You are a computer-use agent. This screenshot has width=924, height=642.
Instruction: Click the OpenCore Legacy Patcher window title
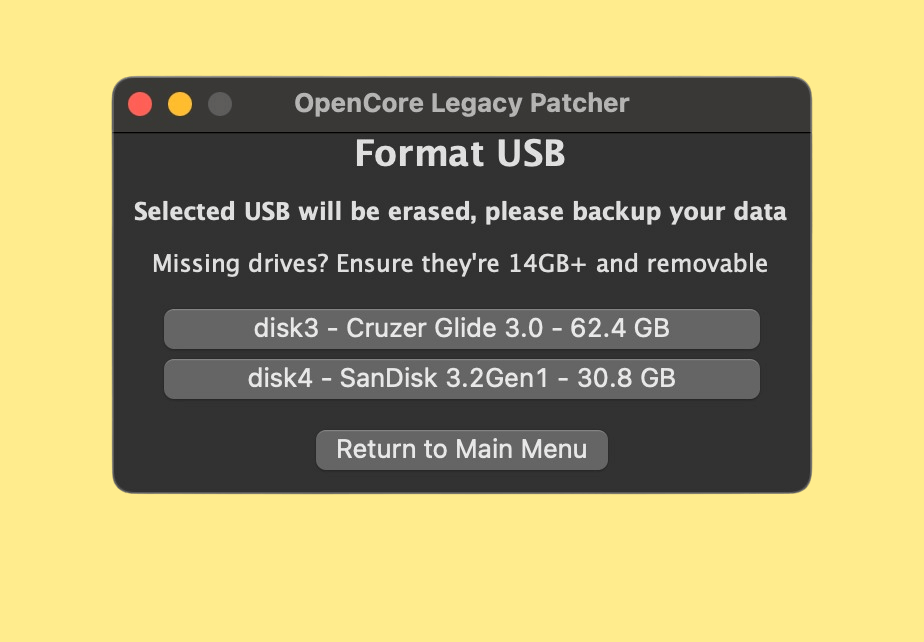(x=461, y=103)
